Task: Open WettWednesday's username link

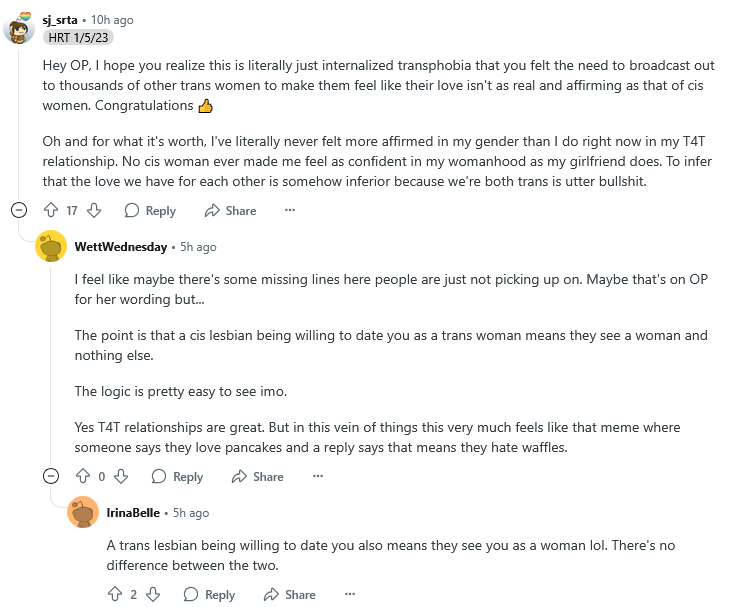Action: click(121, 246)
